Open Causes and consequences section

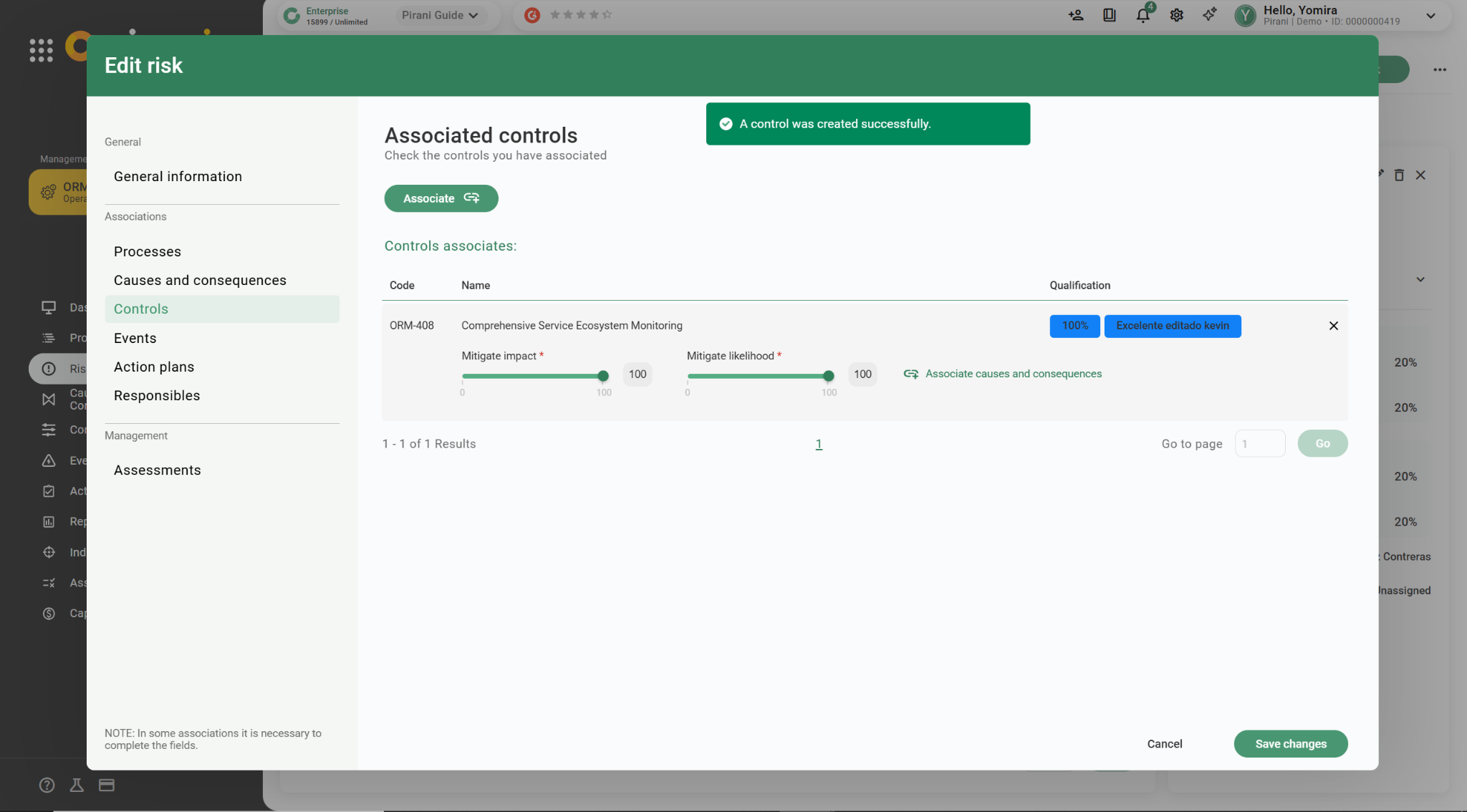(x=200, y=280)
